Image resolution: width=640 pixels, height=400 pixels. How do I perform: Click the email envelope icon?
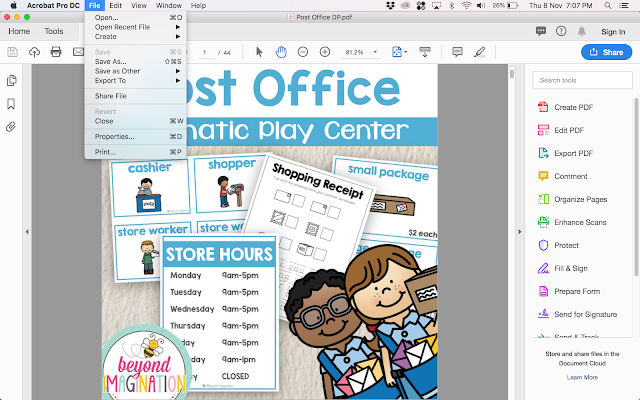(x=78, y=52)
